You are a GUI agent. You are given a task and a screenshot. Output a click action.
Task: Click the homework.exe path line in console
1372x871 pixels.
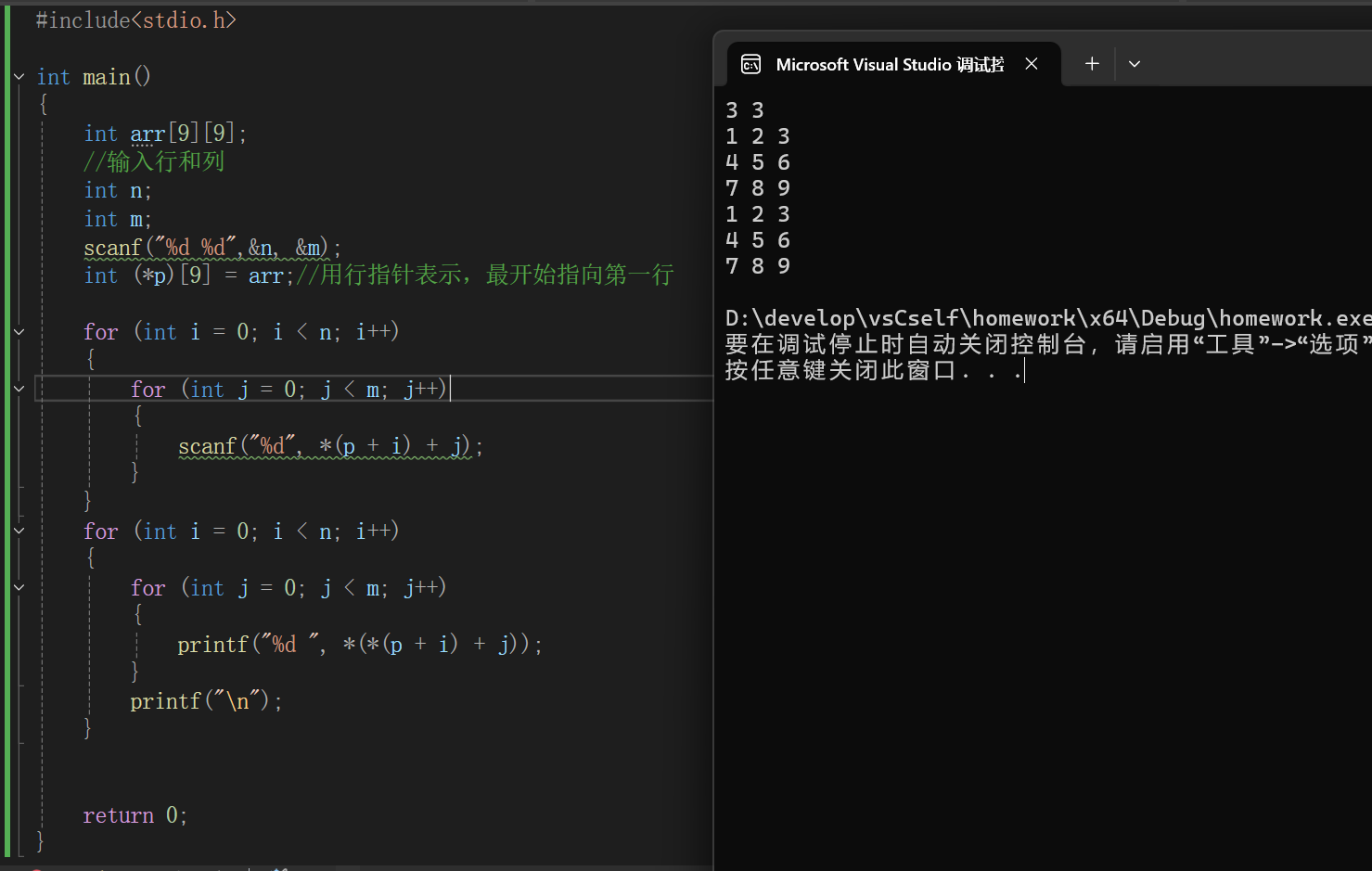click(1048, 318)
